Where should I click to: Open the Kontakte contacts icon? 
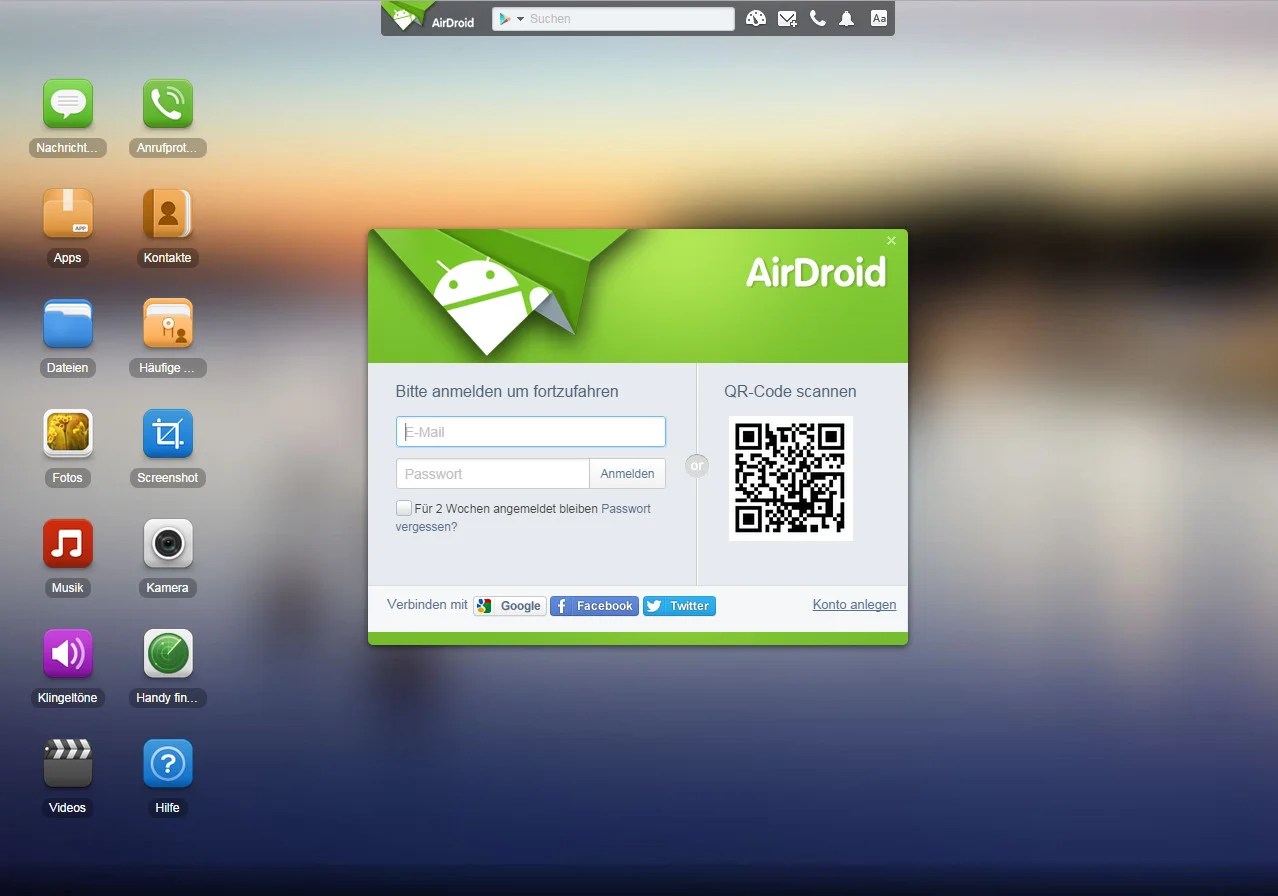(x=167, y=213)
